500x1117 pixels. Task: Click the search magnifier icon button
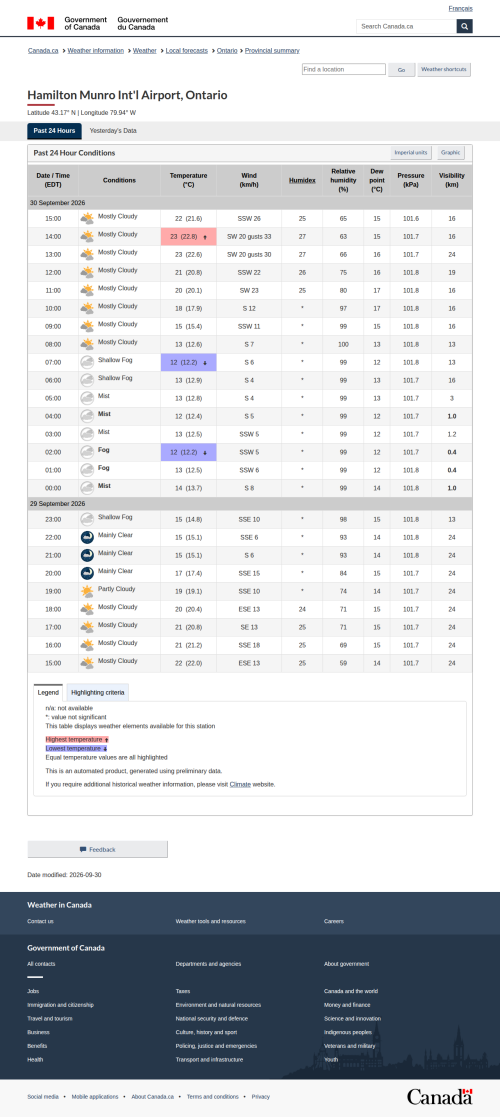tap(464, 26)
